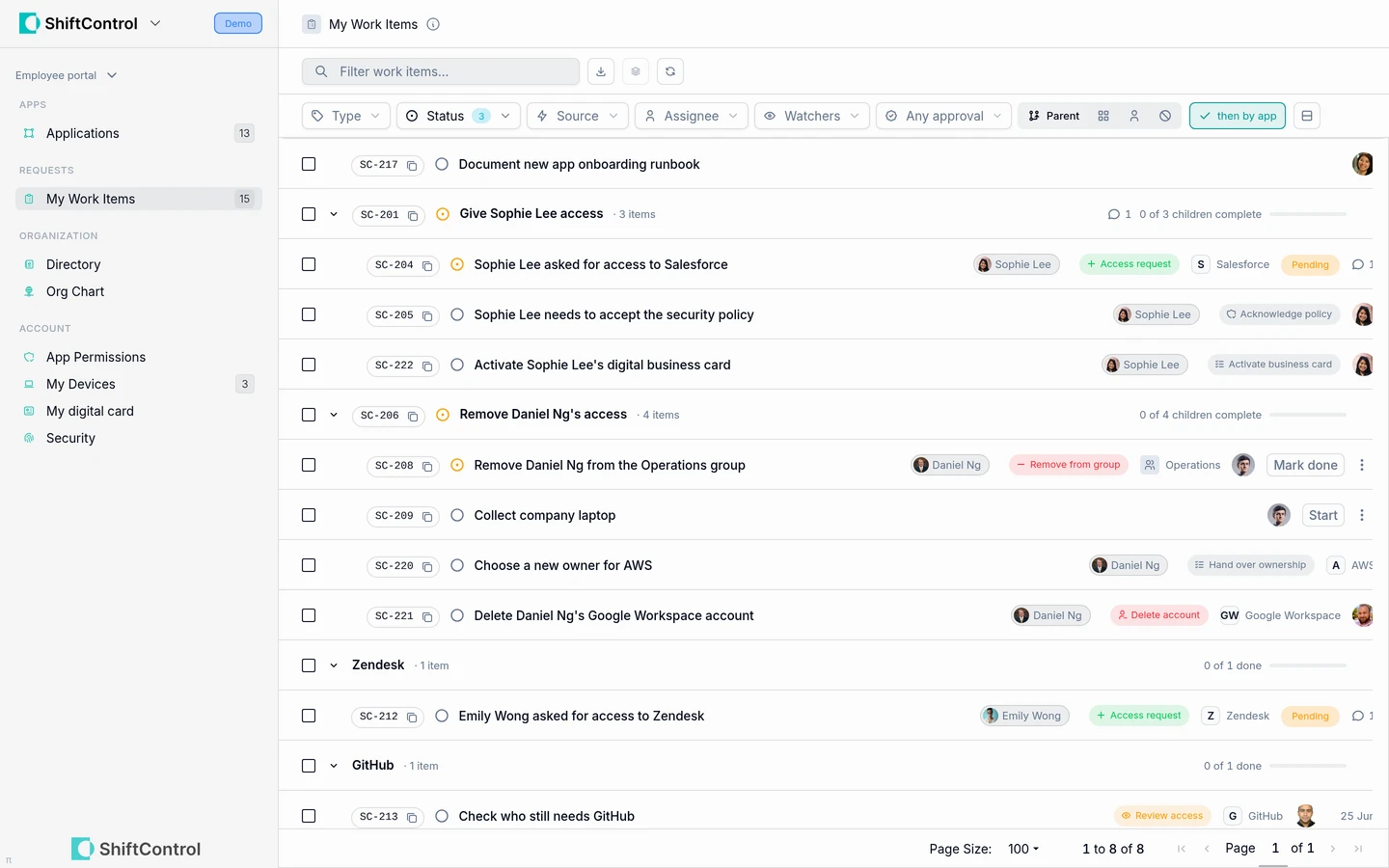Check the Zendesk group row
The image size is (1389, 868).
click(309, 665)
